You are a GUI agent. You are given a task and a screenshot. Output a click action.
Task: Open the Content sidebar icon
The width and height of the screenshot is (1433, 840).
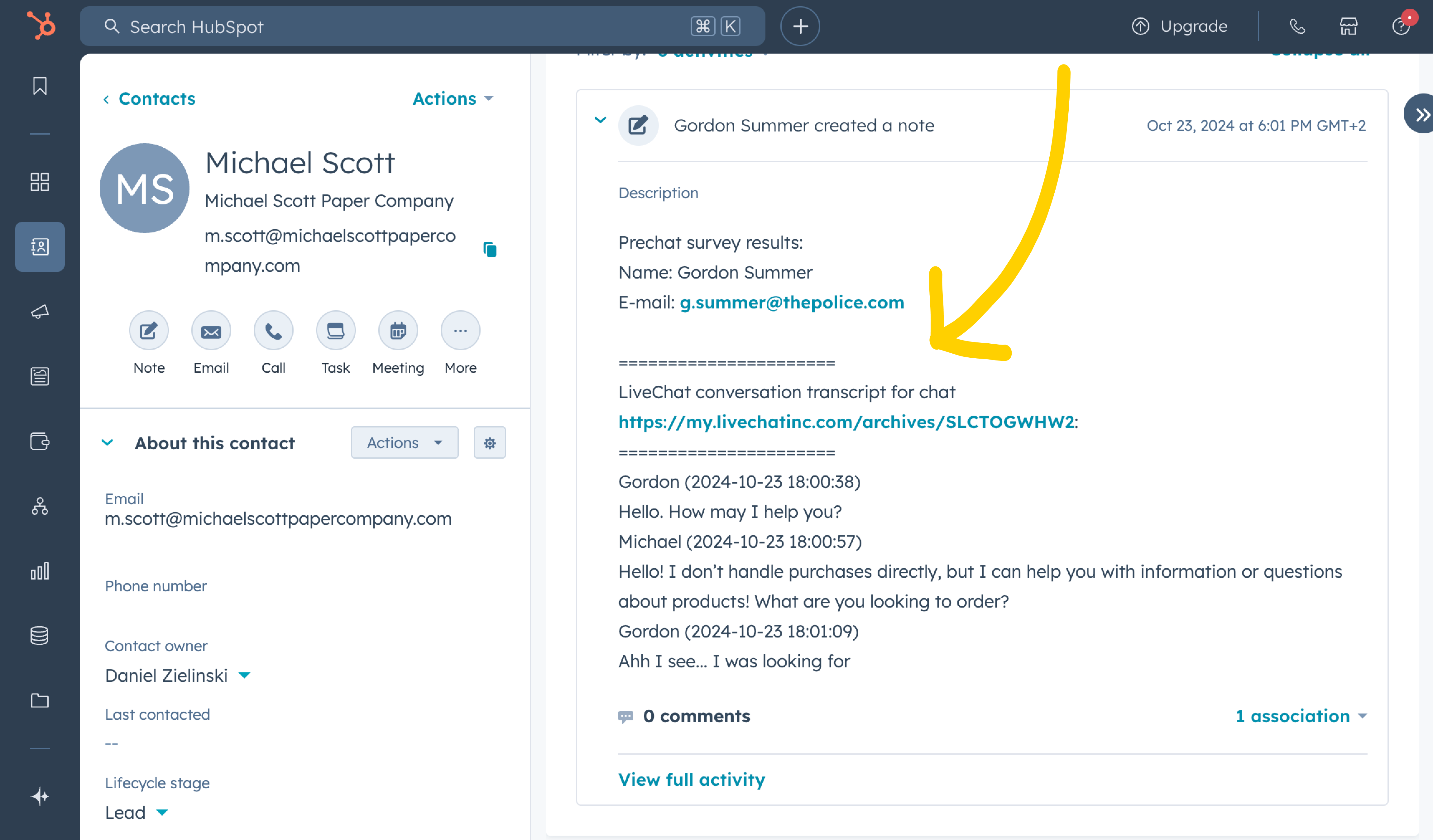(x=40, y=376)
